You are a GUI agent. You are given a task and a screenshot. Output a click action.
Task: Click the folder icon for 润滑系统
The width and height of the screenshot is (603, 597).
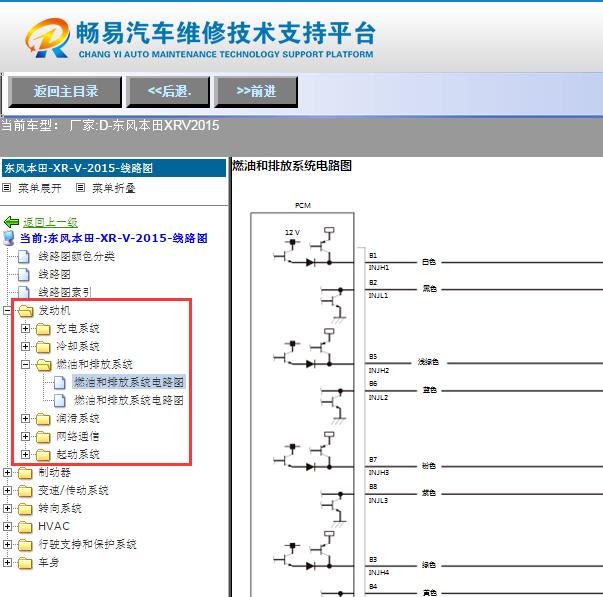[43, 419]
